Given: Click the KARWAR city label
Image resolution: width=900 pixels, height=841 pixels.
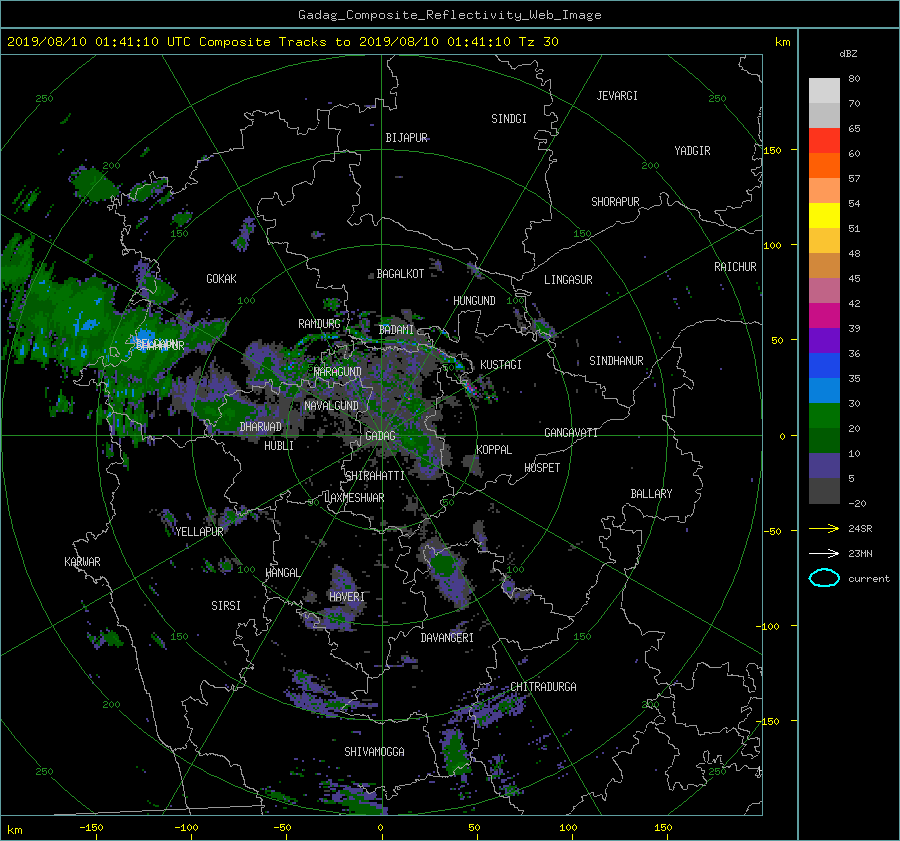Looking at the screenshot, I should tap(82, 562).
